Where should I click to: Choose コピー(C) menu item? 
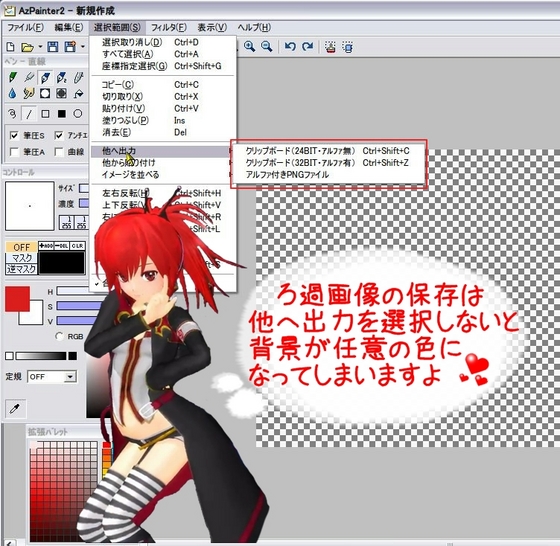coord(163,85)
